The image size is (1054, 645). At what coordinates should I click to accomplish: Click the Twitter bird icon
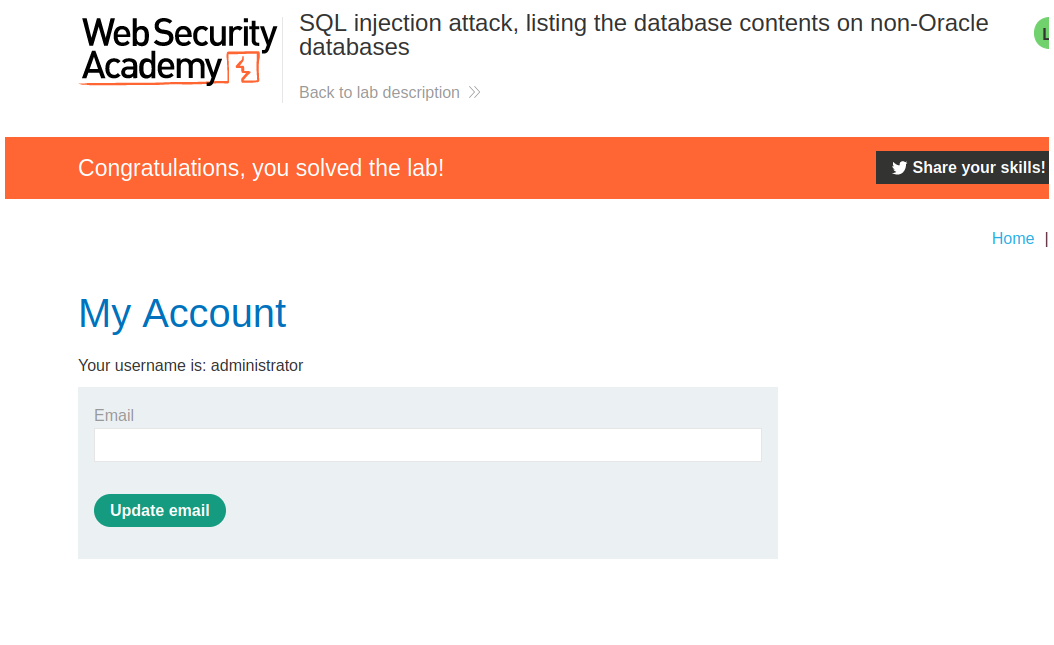[x=899, y=168]
